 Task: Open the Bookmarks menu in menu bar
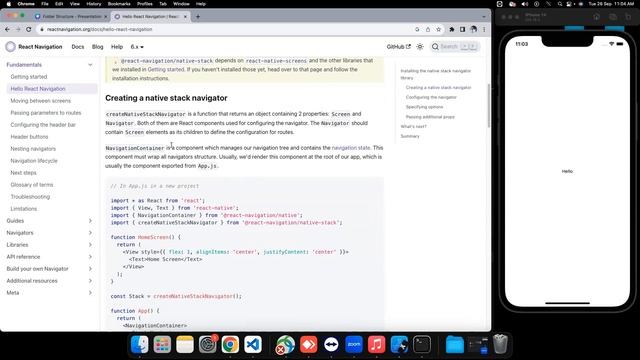pyautogui.click(x=119, y=4)
